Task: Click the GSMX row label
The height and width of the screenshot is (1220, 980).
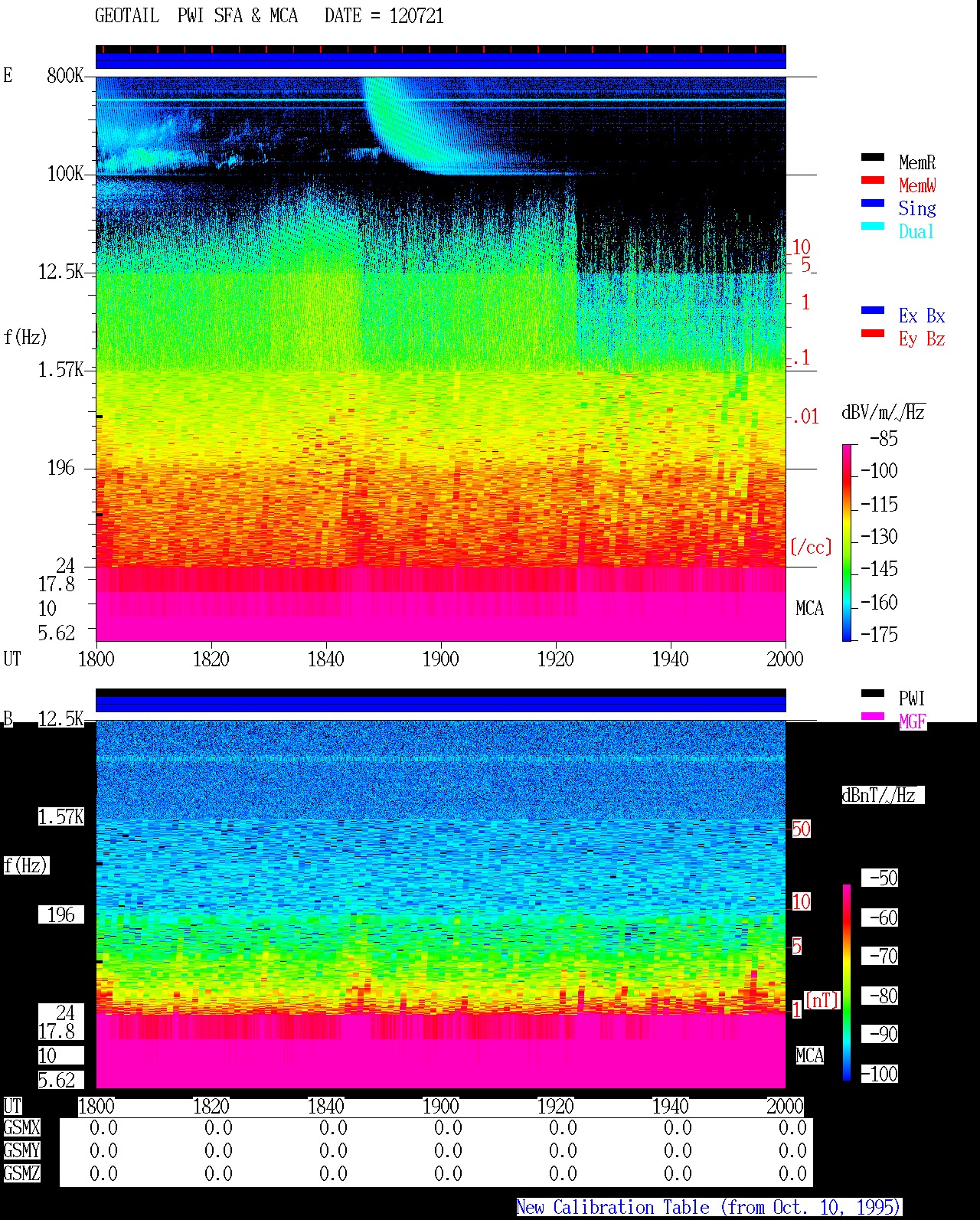Action: [x=21, y=1127]
